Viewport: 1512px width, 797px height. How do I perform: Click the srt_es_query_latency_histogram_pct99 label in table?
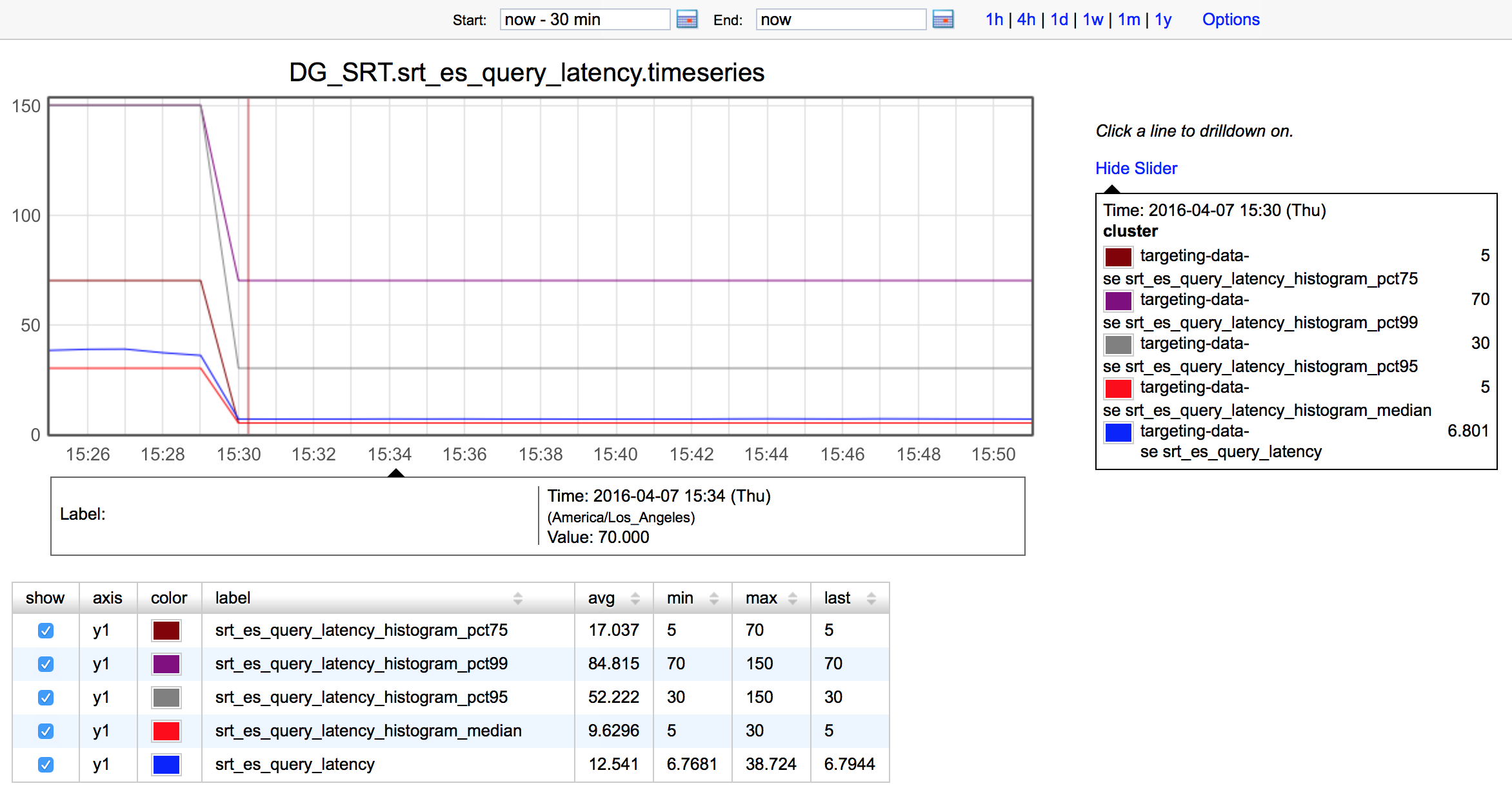(361, 664)
